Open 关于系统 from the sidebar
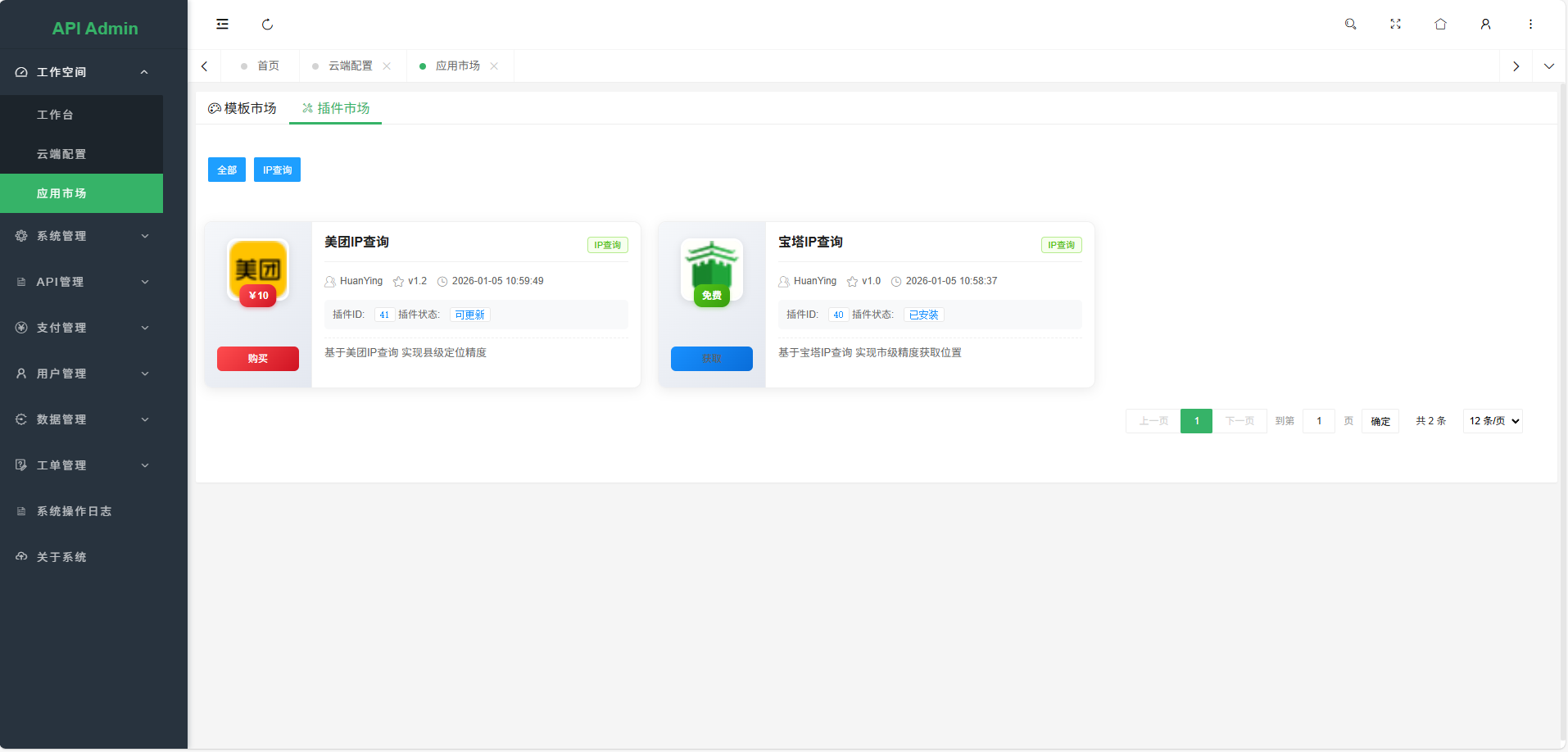1568x752 pixels. [61, 556]
